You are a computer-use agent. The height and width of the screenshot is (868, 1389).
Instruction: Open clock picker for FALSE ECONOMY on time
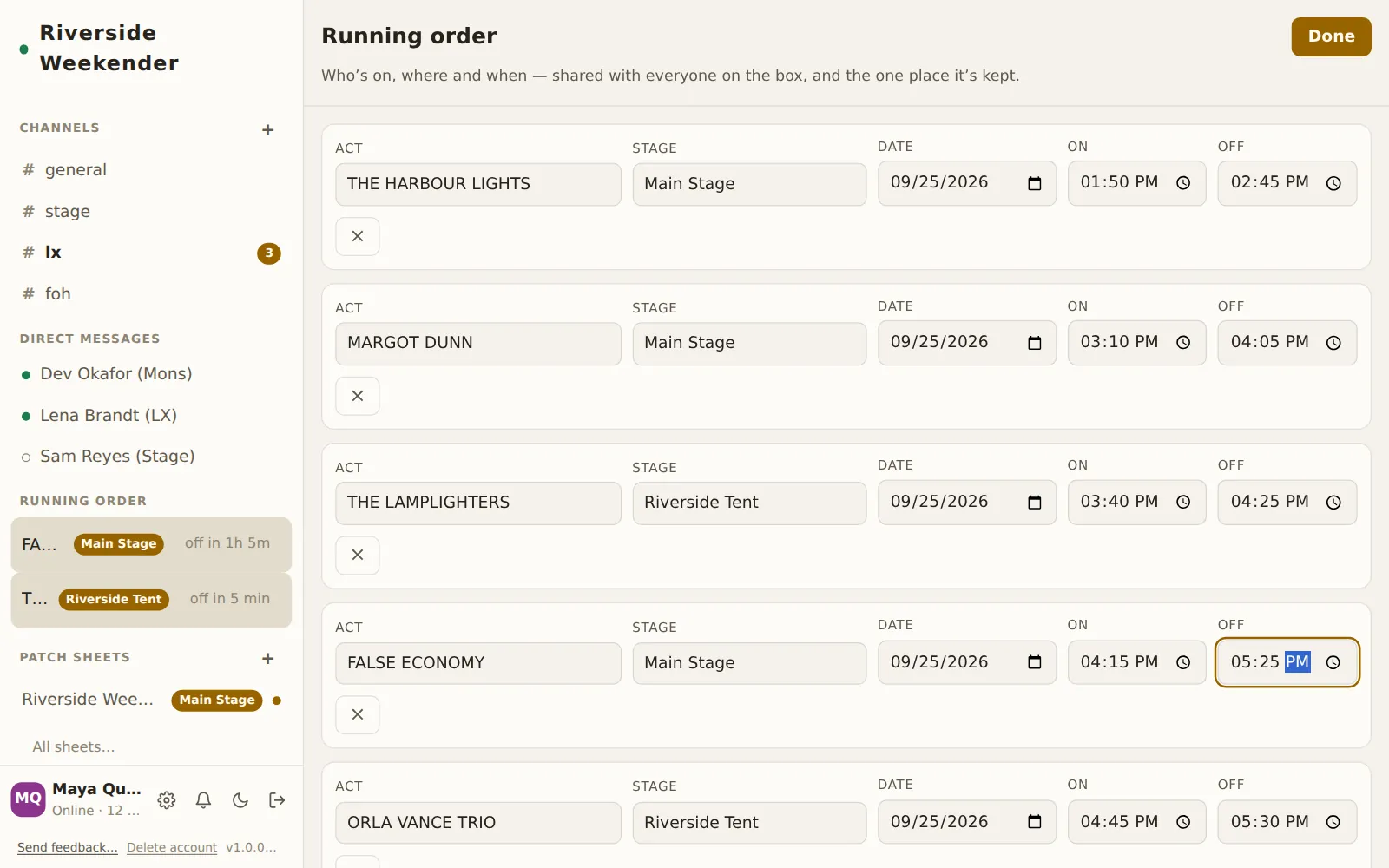1183,662
